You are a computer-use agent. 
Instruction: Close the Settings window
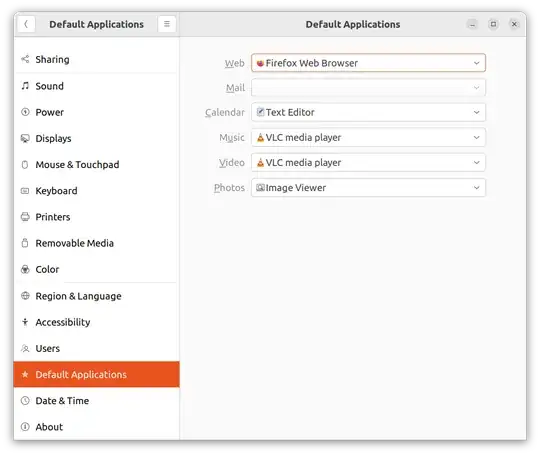(514, 24)
